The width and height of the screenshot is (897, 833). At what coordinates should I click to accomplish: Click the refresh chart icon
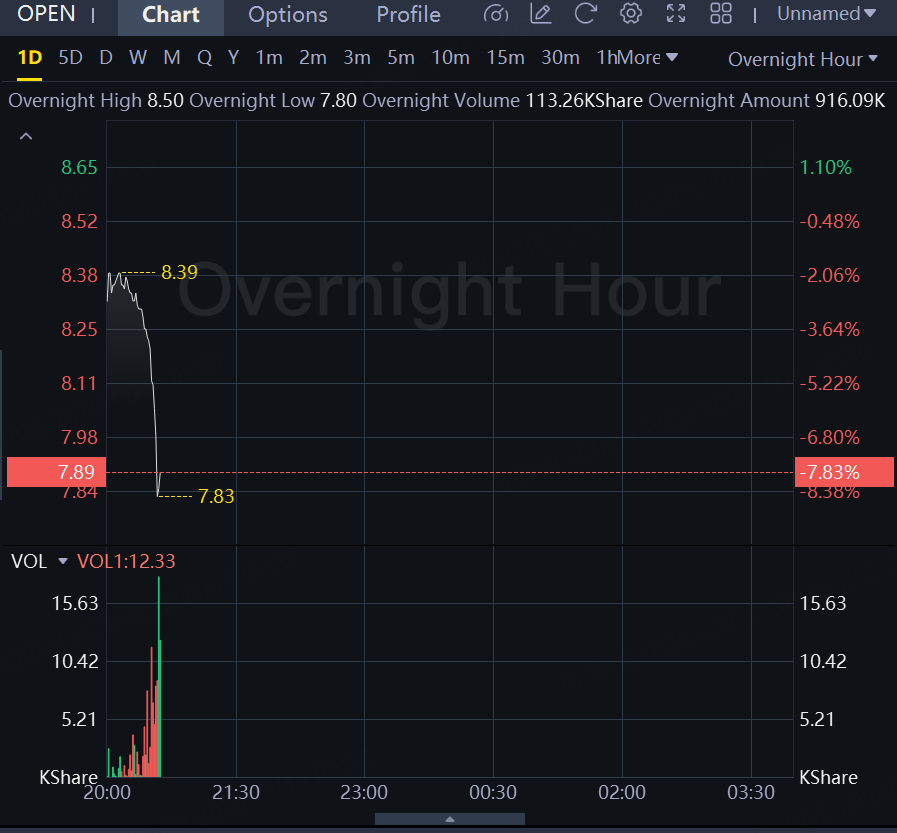point(585,14)
